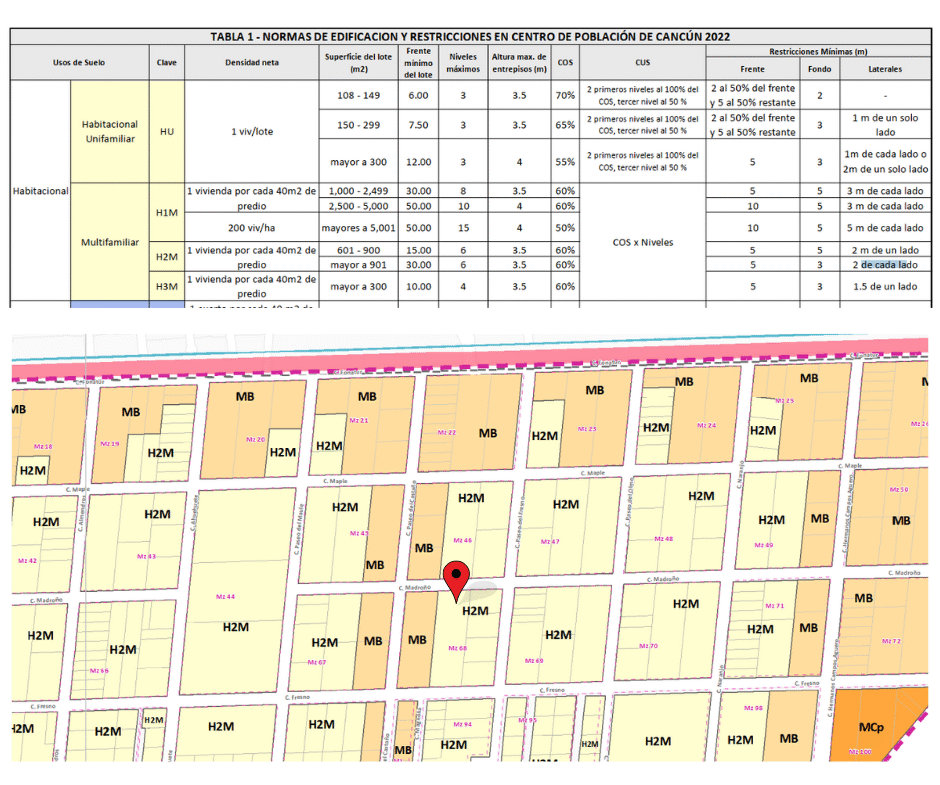
Task: Select the '55%' COS value
Action: 565,162
